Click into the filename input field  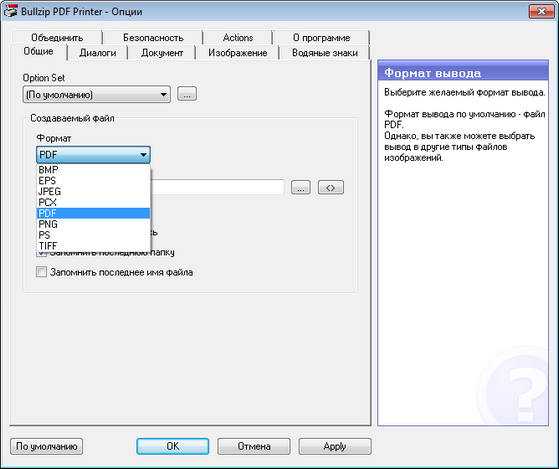click(217, 187)
